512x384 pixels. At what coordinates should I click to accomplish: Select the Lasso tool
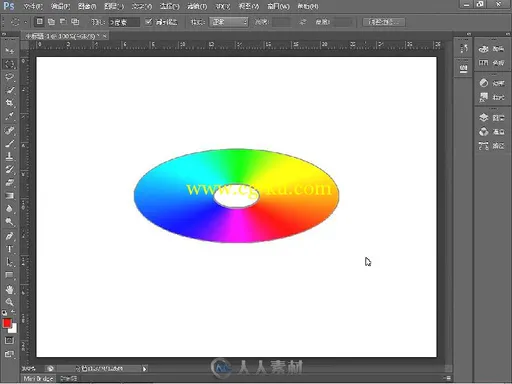tap(9, 77)
